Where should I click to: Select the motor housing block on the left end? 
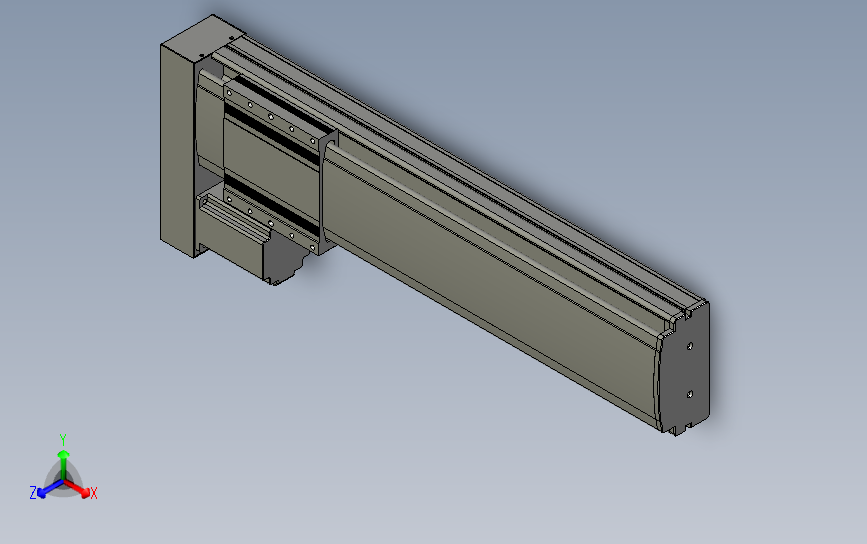coord(177,149)
